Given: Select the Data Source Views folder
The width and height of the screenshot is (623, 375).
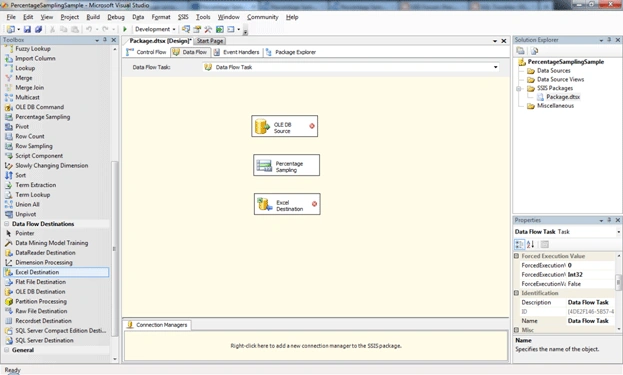Looking at the screenshot, I should 560,79.
